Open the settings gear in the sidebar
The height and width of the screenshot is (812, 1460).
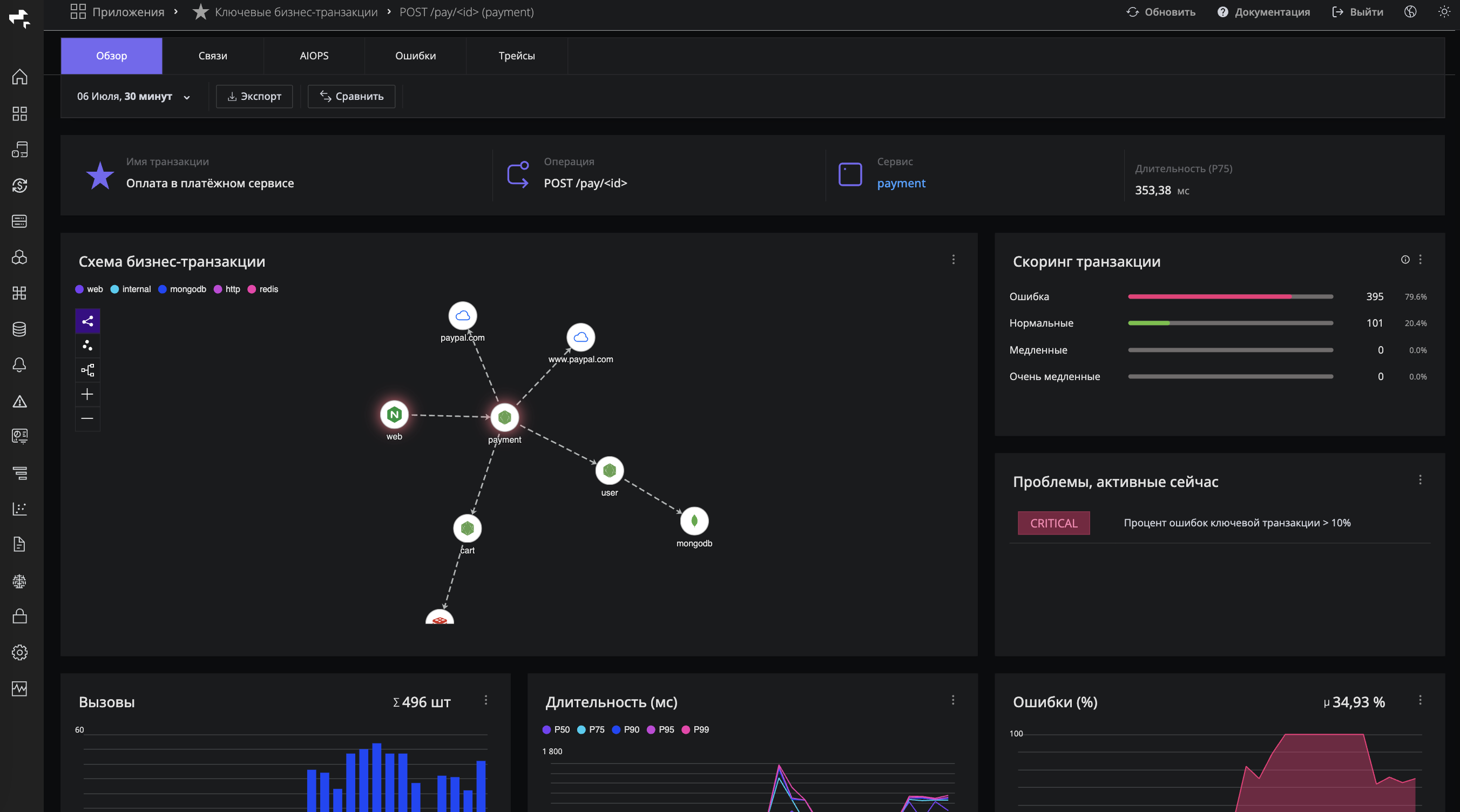tap(20, 653)
